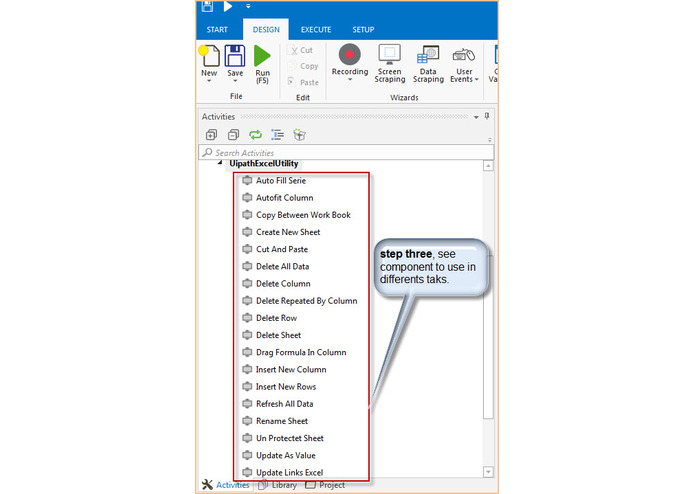Screen dimensions: 695x494
Task: Click the Paste command in Edit group
Action: pyautogui.click(x=304, y=82)
